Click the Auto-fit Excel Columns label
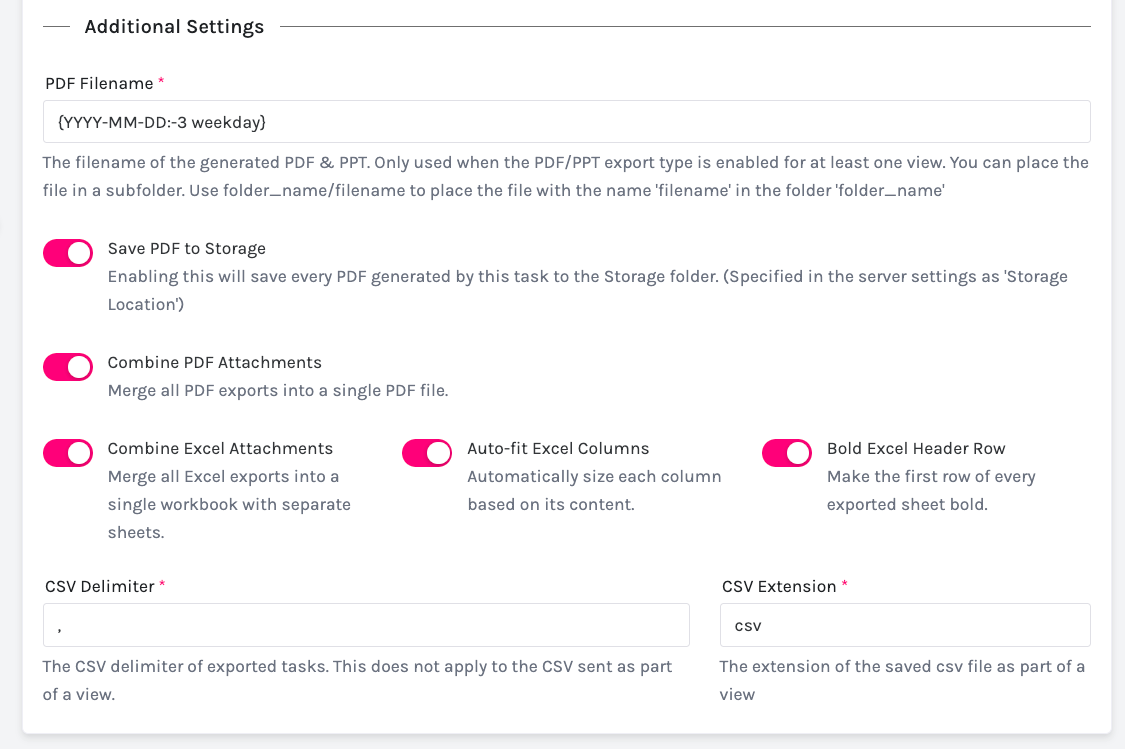 558,448
